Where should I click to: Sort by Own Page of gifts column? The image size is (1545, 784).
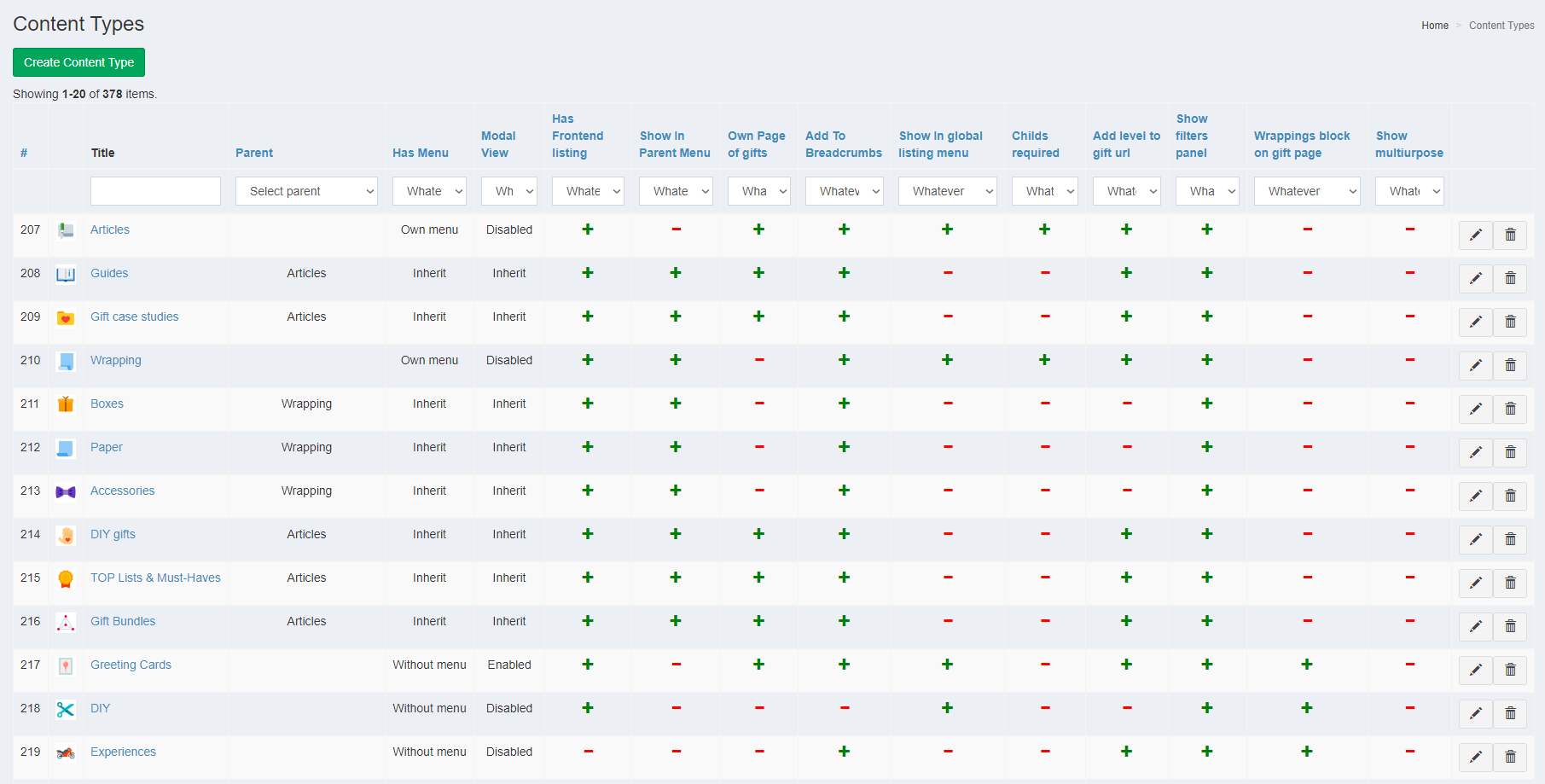tap(756, 144)
